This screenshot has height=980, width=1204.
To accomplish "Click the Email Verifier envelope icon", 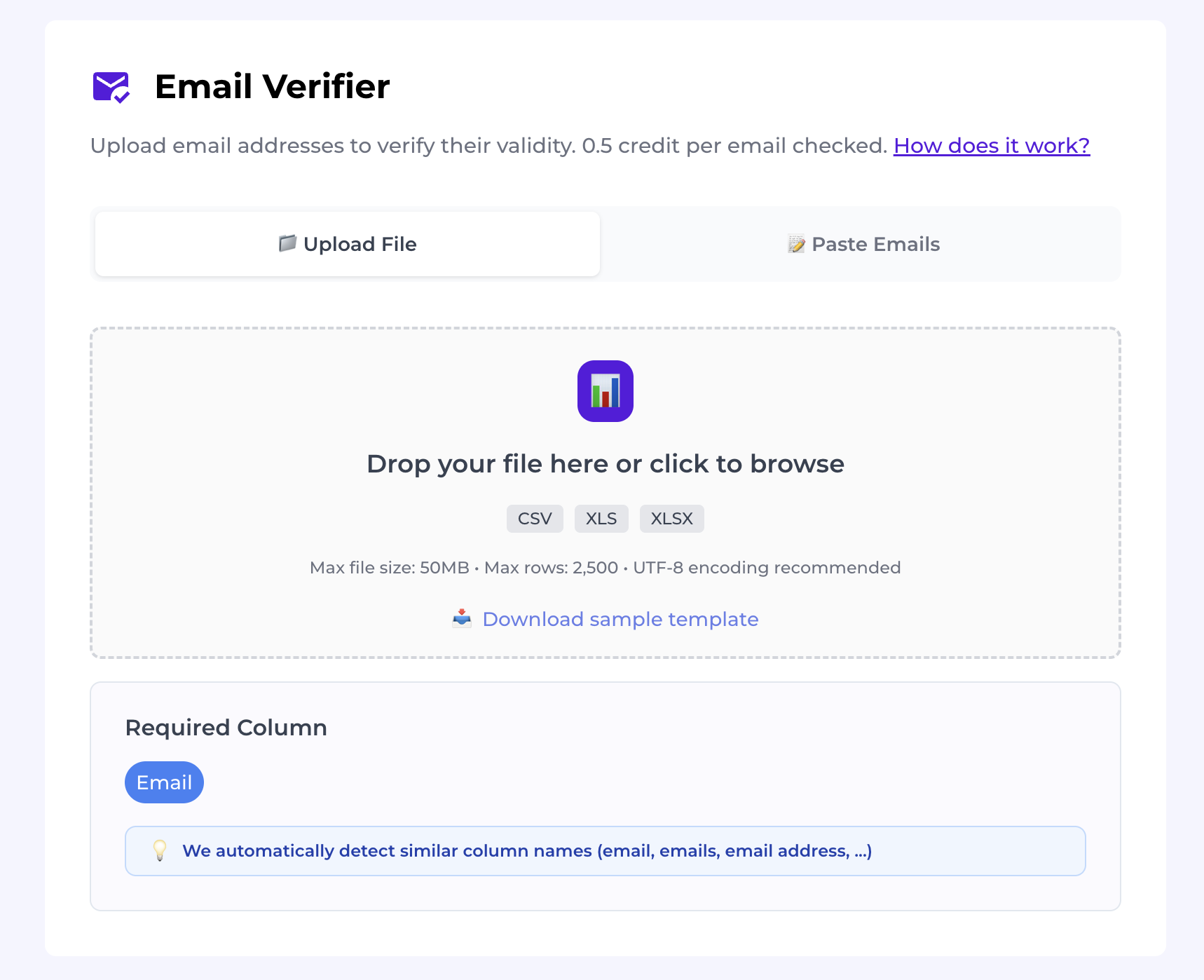I will (x=112, y=87).
